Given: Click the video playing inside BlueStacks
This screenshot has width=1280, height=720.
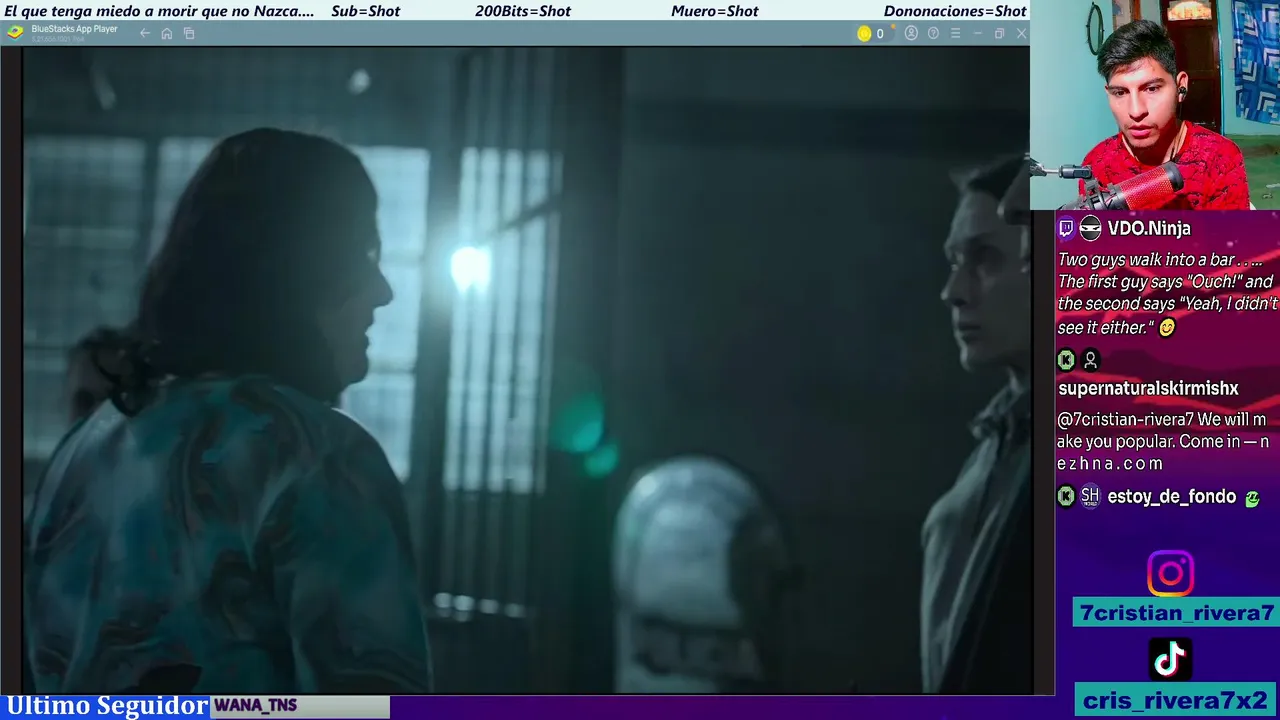Looking at the screenshot, I should [526, 370].
